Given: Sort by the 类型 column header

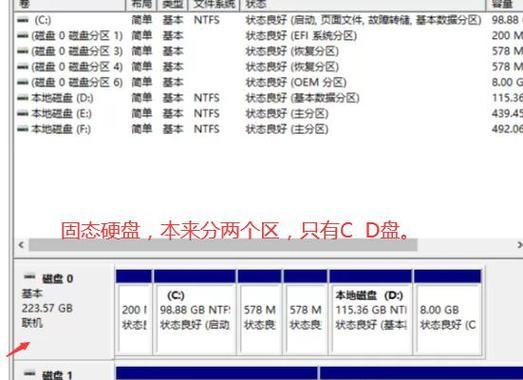Looking at the screenshot, I should point(172,4).
